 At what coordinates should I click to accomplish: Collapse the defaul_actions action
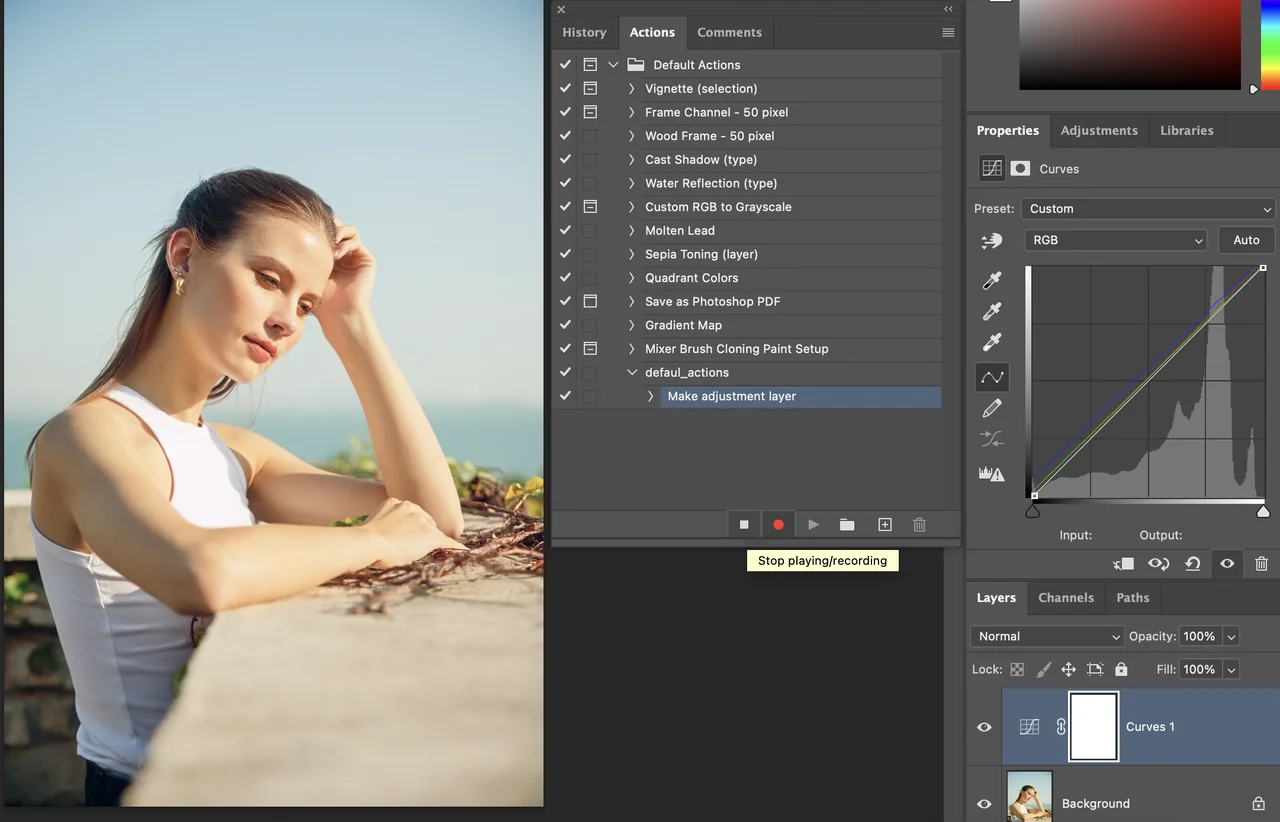coord(631,373)
